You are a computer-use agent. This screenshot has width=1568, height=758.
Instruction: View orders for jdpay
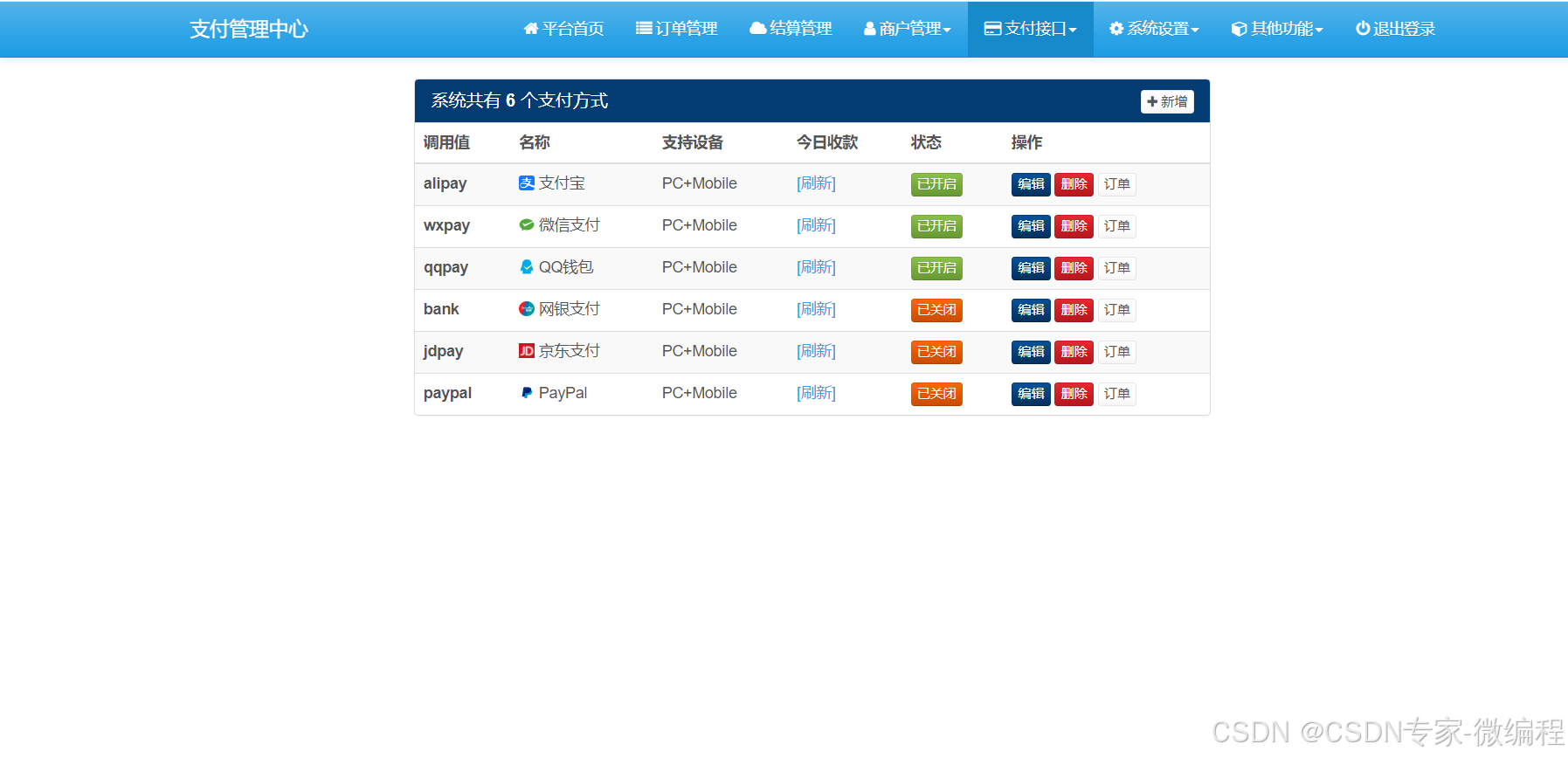pos(1116,352)
